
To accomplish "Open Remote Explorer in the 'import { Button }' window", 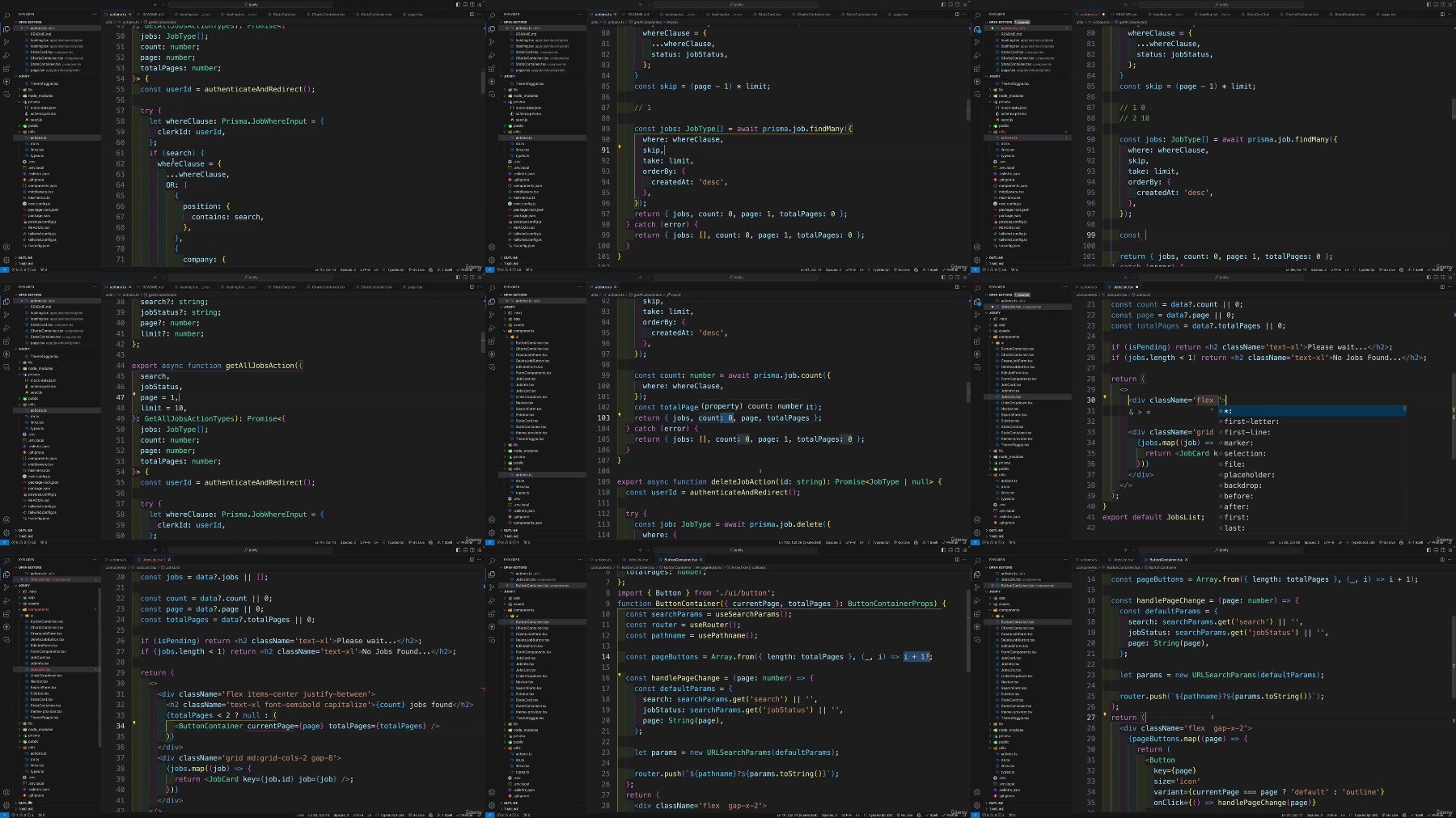I will pyautogui.click(x=492, y=640).
